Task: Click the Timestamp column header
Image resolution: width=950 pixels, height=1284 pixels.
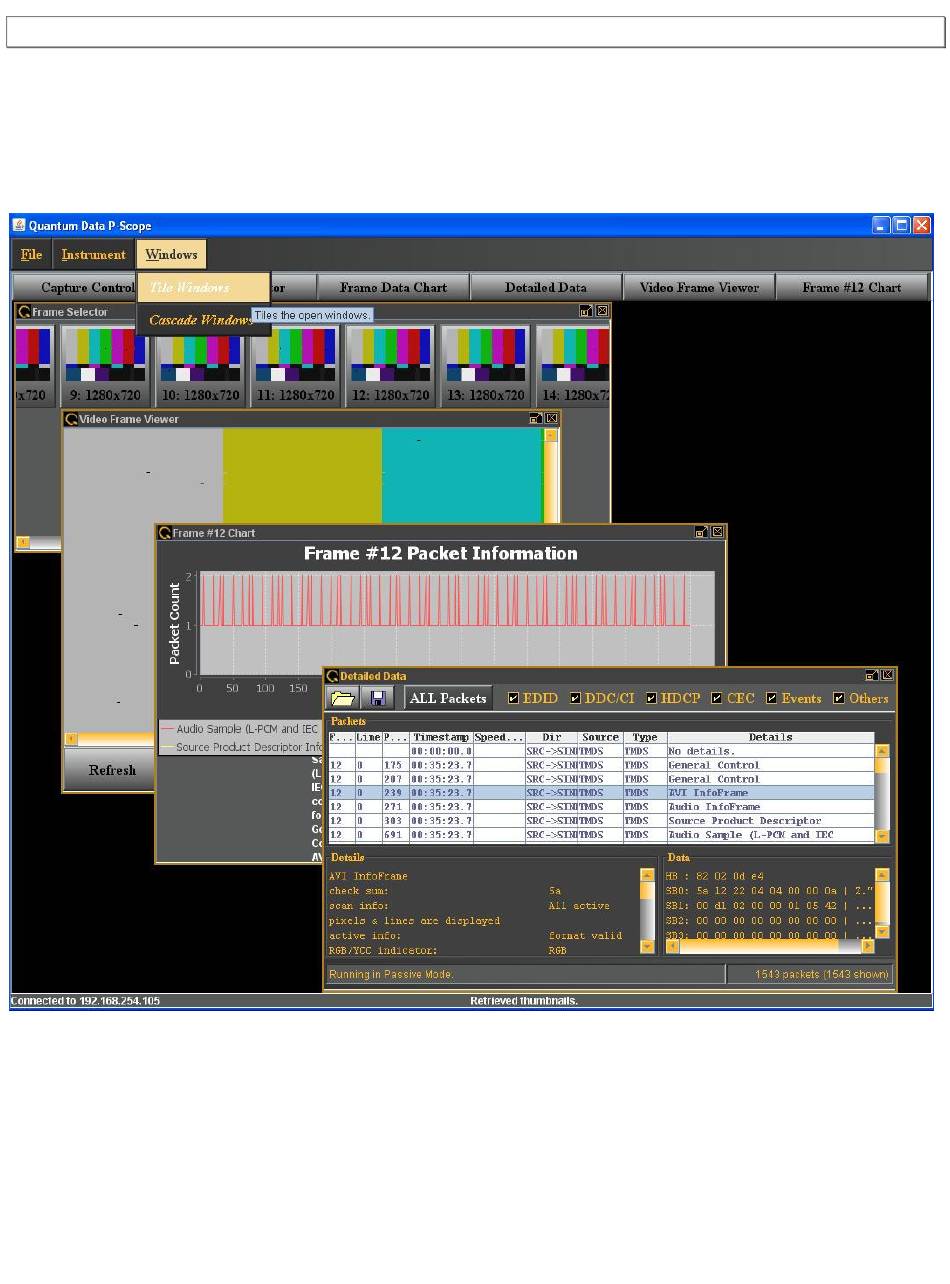Action: pos(441,737)
